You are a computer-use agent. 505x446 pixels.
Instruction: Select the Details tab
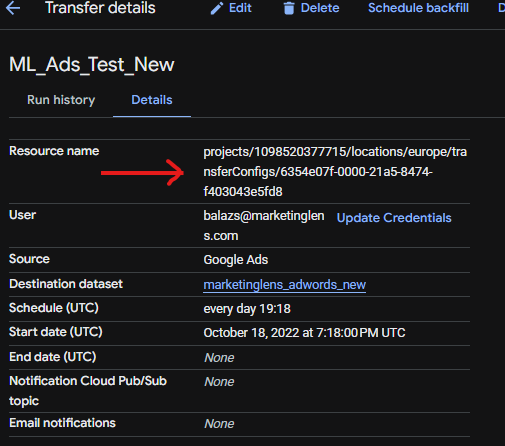pyautogui.click(x=152, y=100)
